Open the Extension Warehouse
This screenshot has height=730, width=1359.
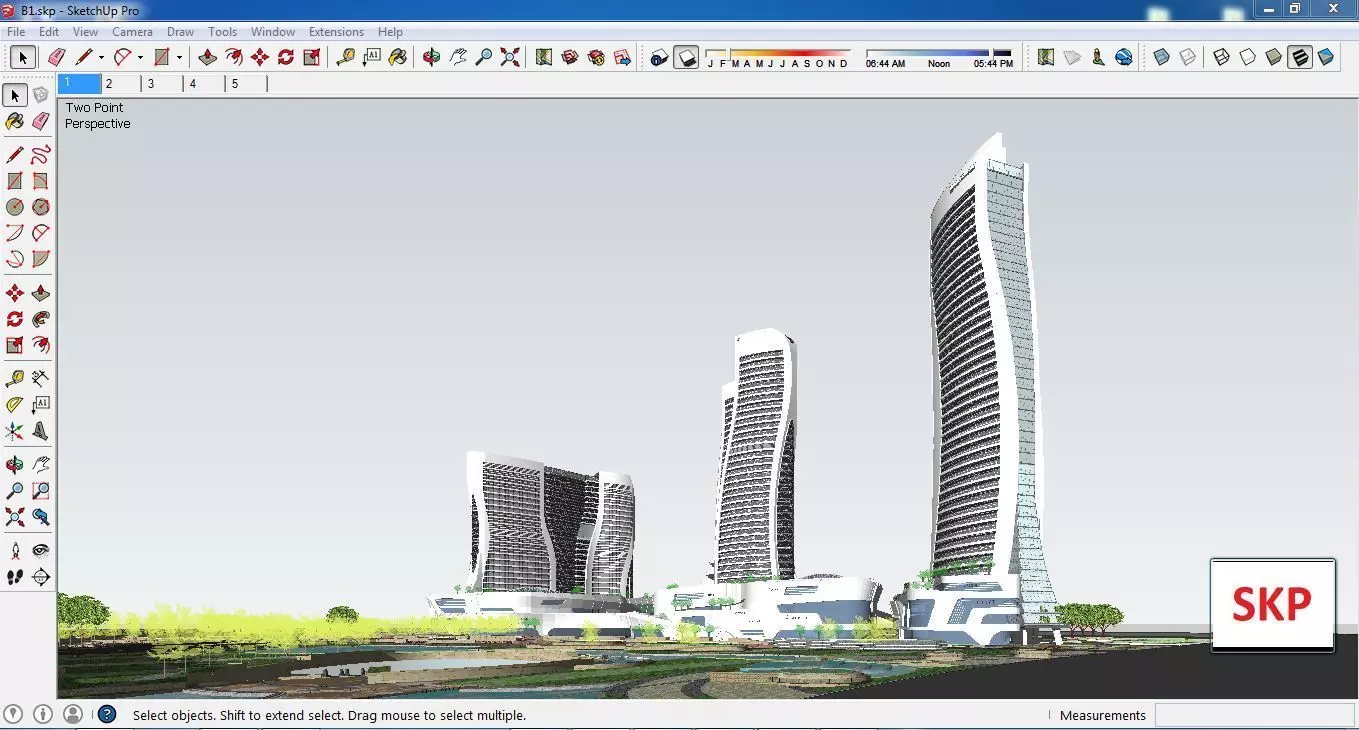click(x=596, y=57)
